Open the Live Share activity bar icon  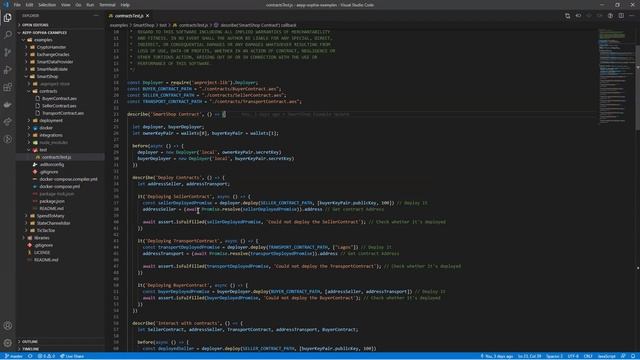[x=8, y=122]
